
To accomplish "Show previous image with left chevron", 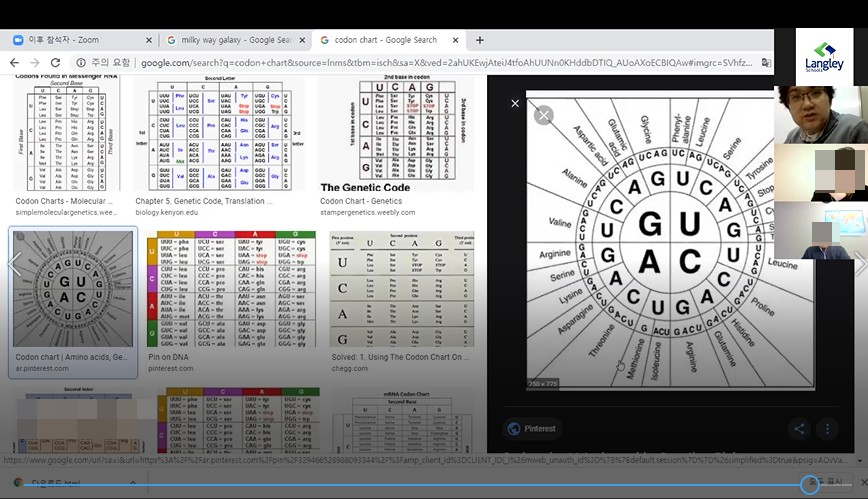I will click(16, 264).
